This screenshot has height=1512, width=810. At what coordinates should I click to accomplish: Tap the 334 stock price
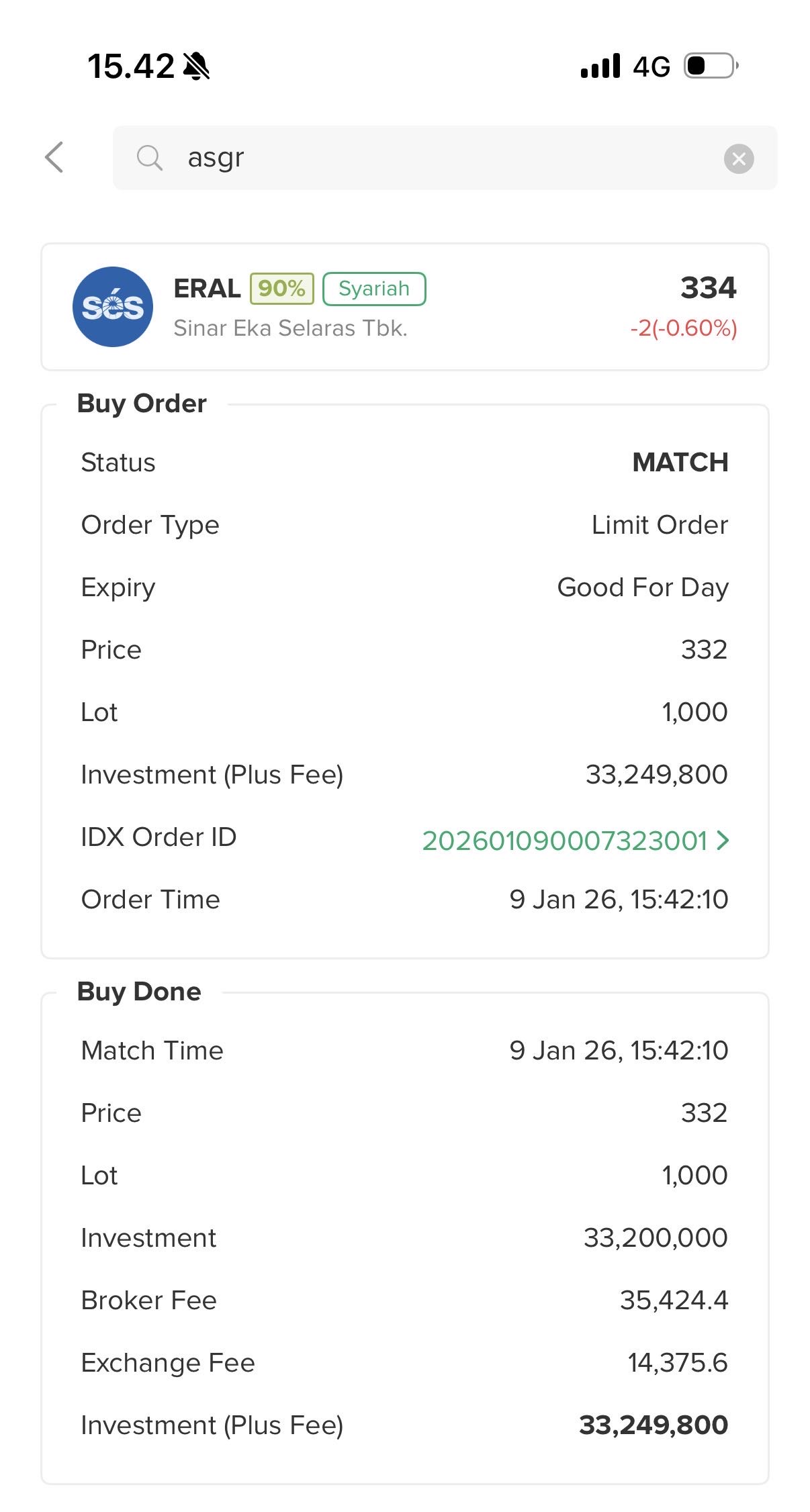[x=708, y=288]
